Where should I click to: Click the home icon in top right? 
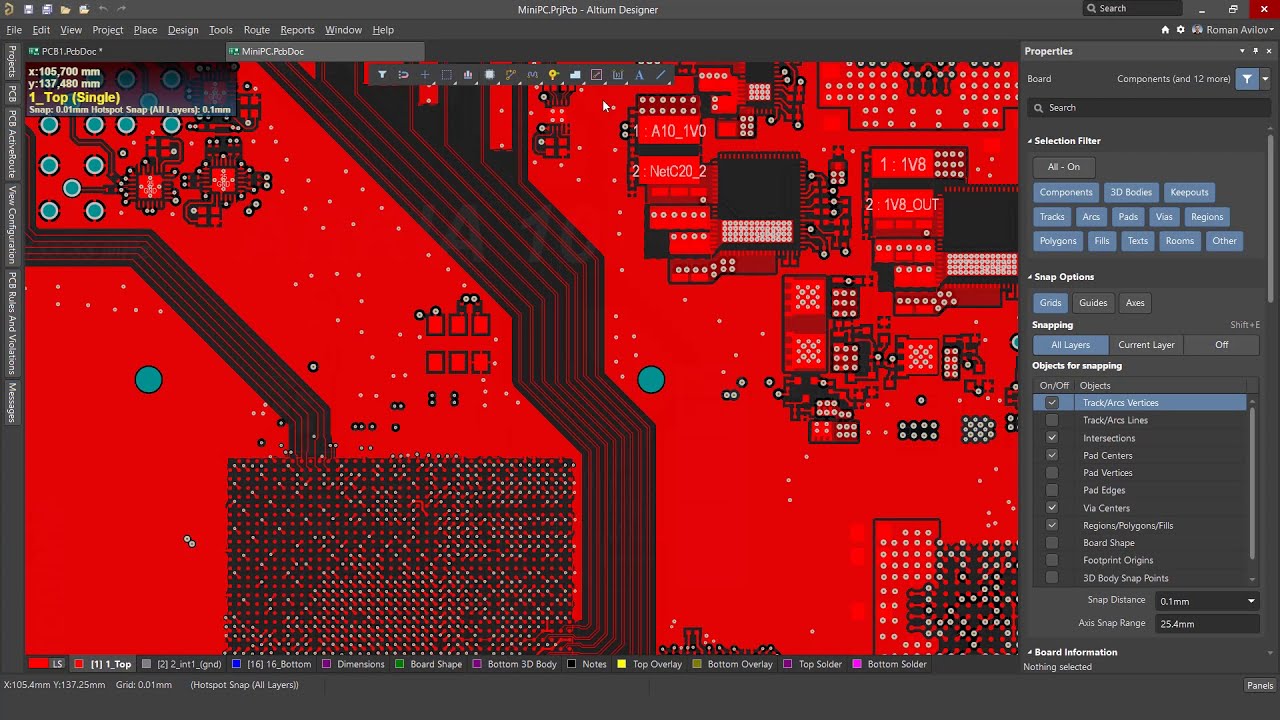[1166, 30]
